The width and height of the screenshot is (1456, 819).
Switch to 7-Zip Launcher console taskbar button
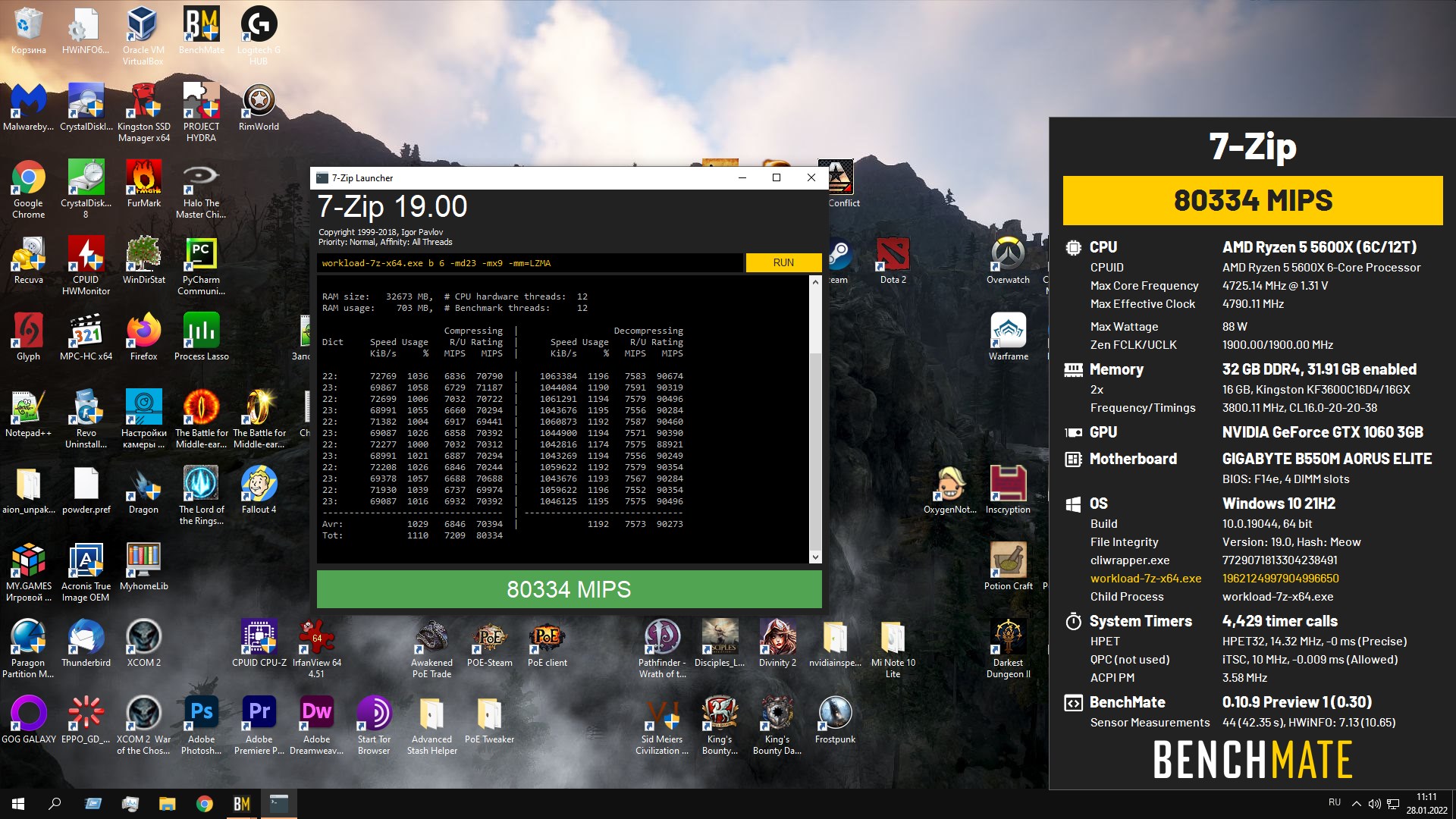point(278,804)
